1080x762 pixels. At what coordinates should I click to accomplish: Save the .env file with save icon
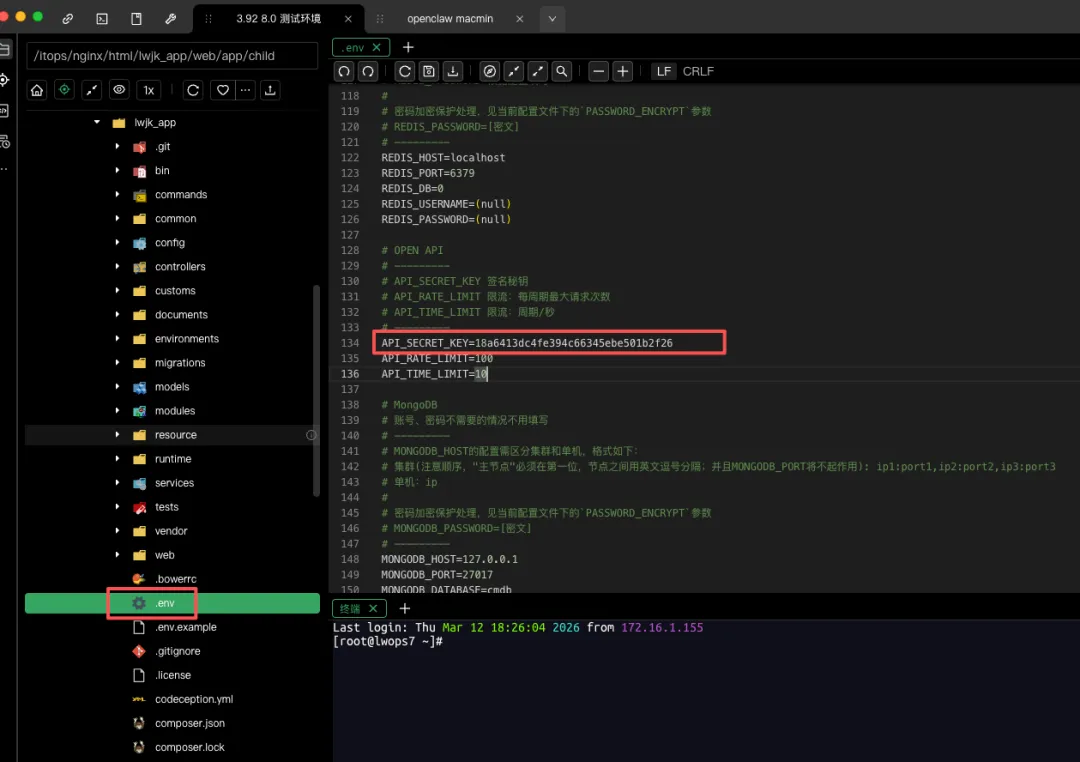click(x=429, y=72)
